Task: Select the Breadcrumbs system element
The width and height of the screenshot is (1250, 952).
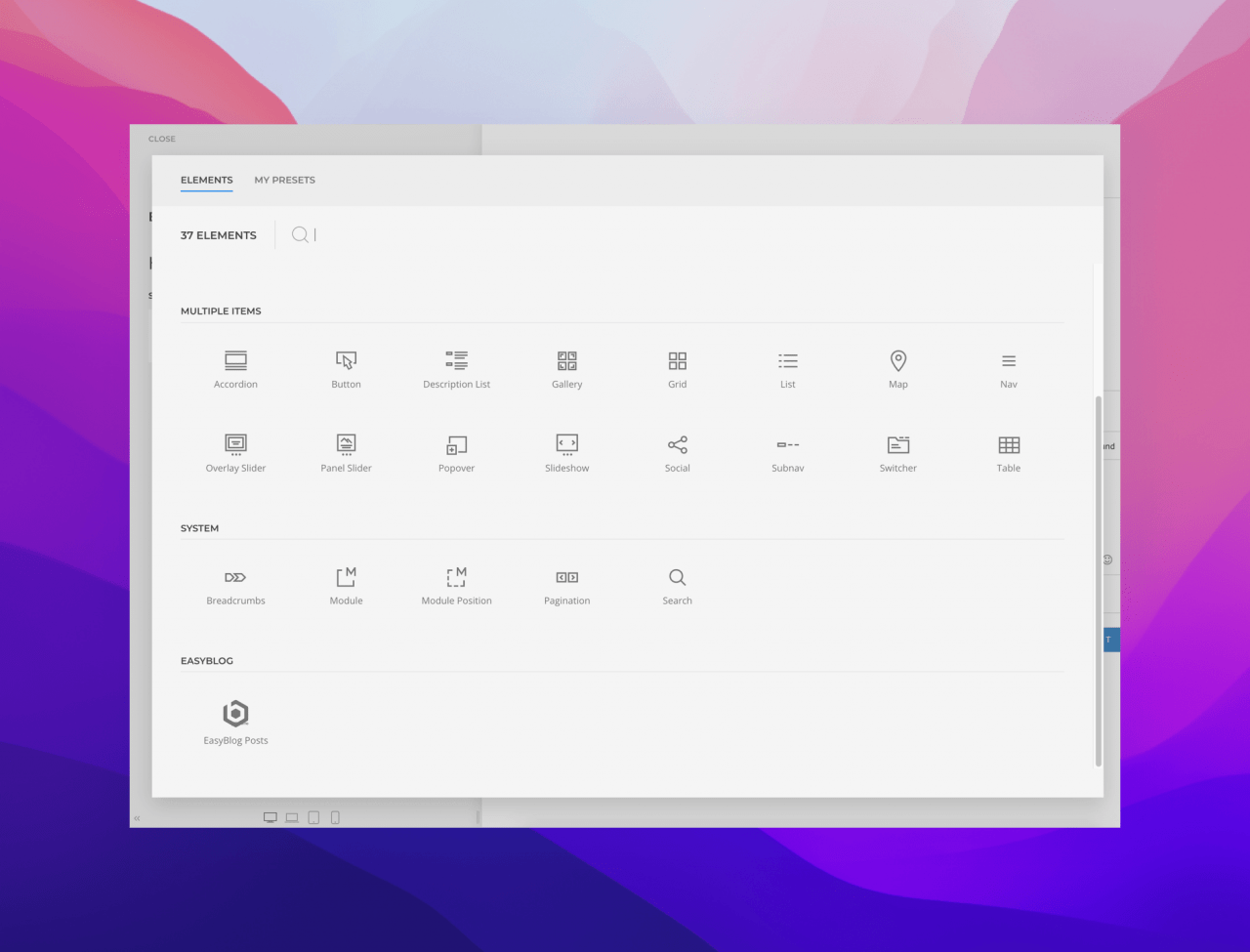Action: (235, 586)
